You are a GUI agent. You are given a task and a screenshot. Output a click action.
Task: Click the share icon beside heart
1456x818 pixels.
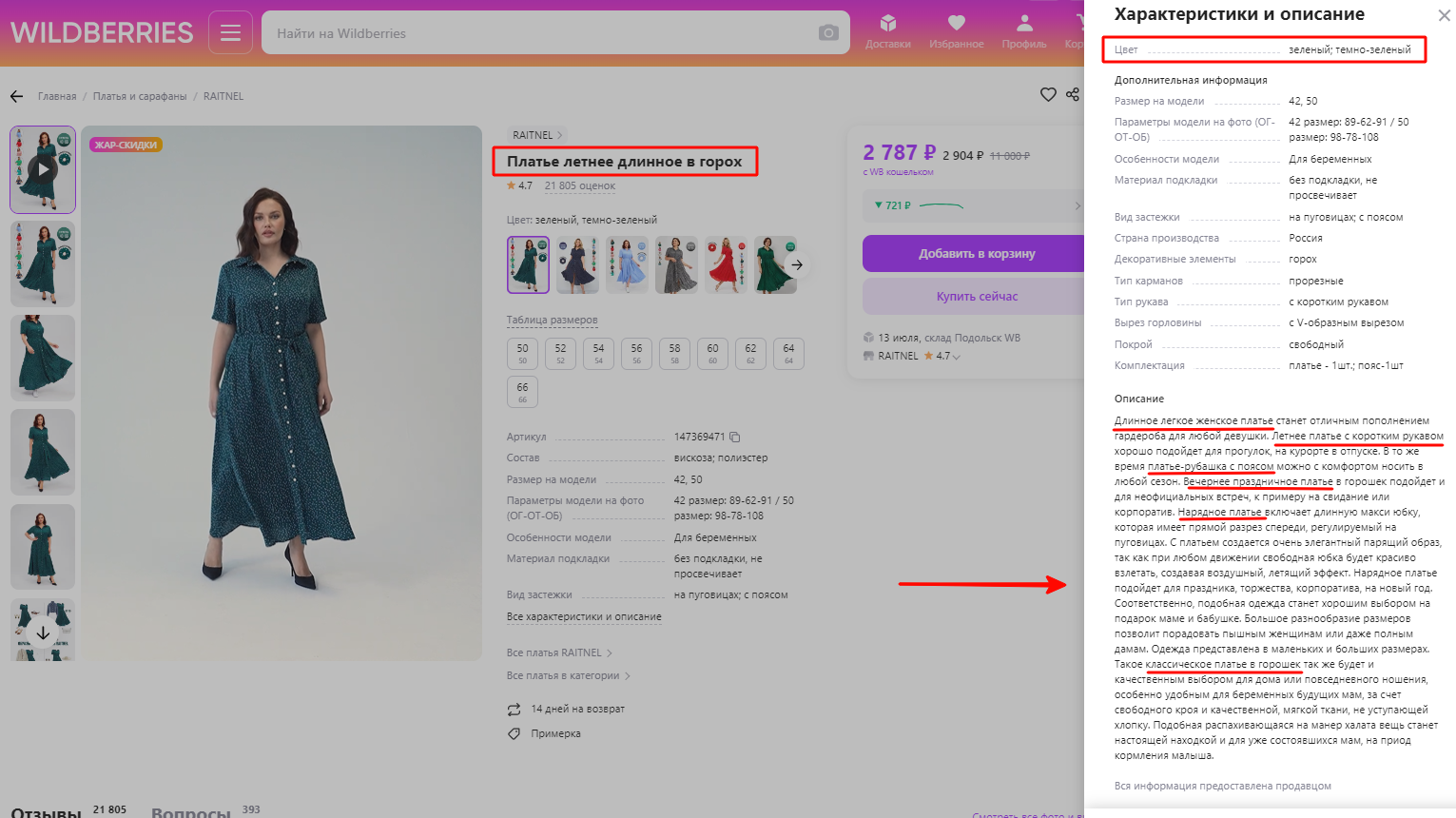[1073, 94]
